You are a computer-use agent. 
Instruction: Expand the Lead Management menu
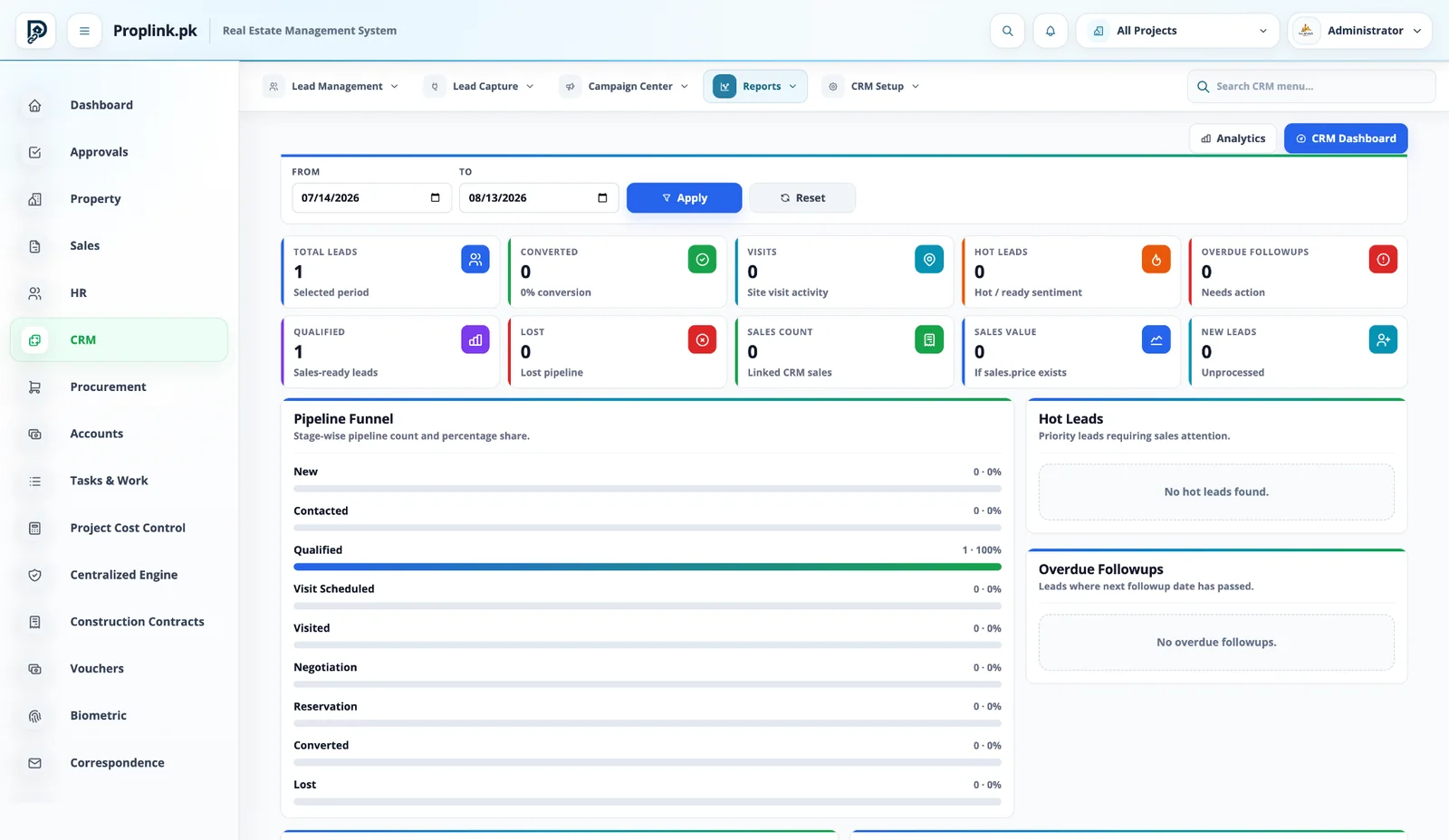pyautogui.click(x=331, y=87)
